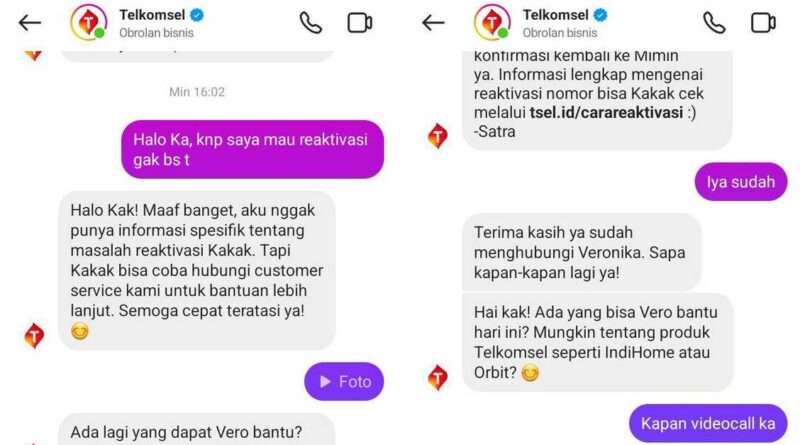Tap the back arrow in the left chat
The height and width of the screenshot is (445, 800).
point(30,23)
